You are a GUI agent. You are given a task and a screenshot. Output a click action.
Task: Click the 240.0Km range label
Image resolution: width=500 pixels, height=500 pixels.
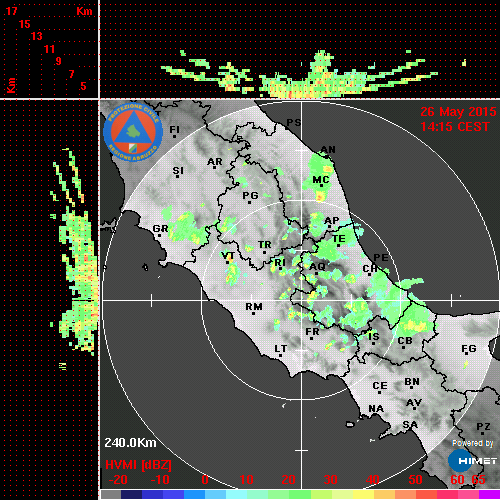point(130,443)
